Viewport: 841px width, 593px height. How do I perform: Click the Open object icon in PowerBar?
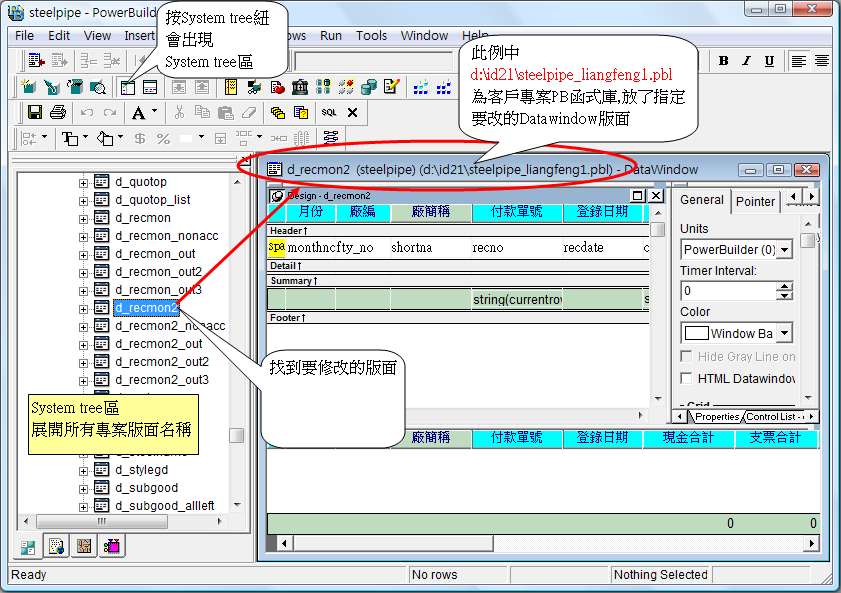point(75,87)
